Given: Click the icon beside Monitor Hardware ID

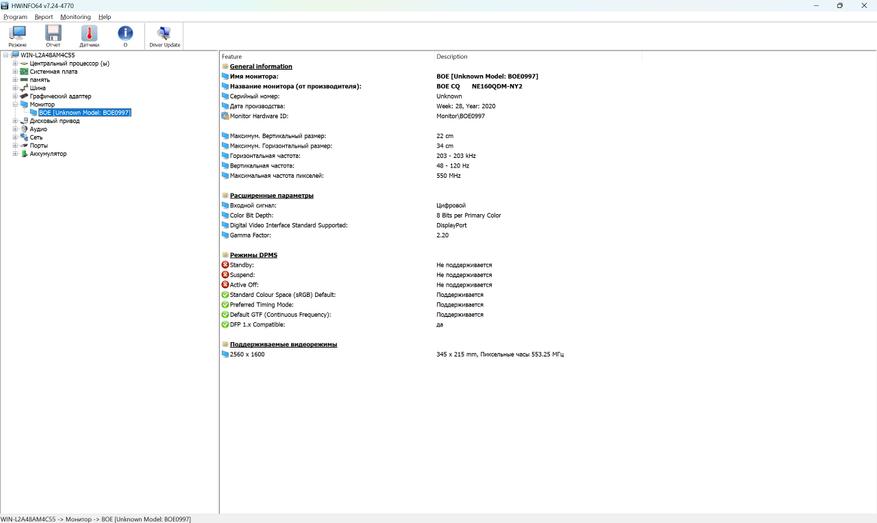Looking at the screenshot, I should pos(225,116).
